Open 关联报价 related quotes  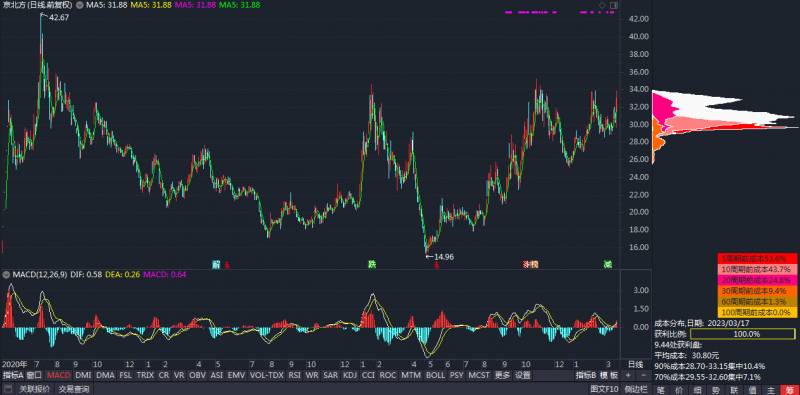tap(35, 389)
